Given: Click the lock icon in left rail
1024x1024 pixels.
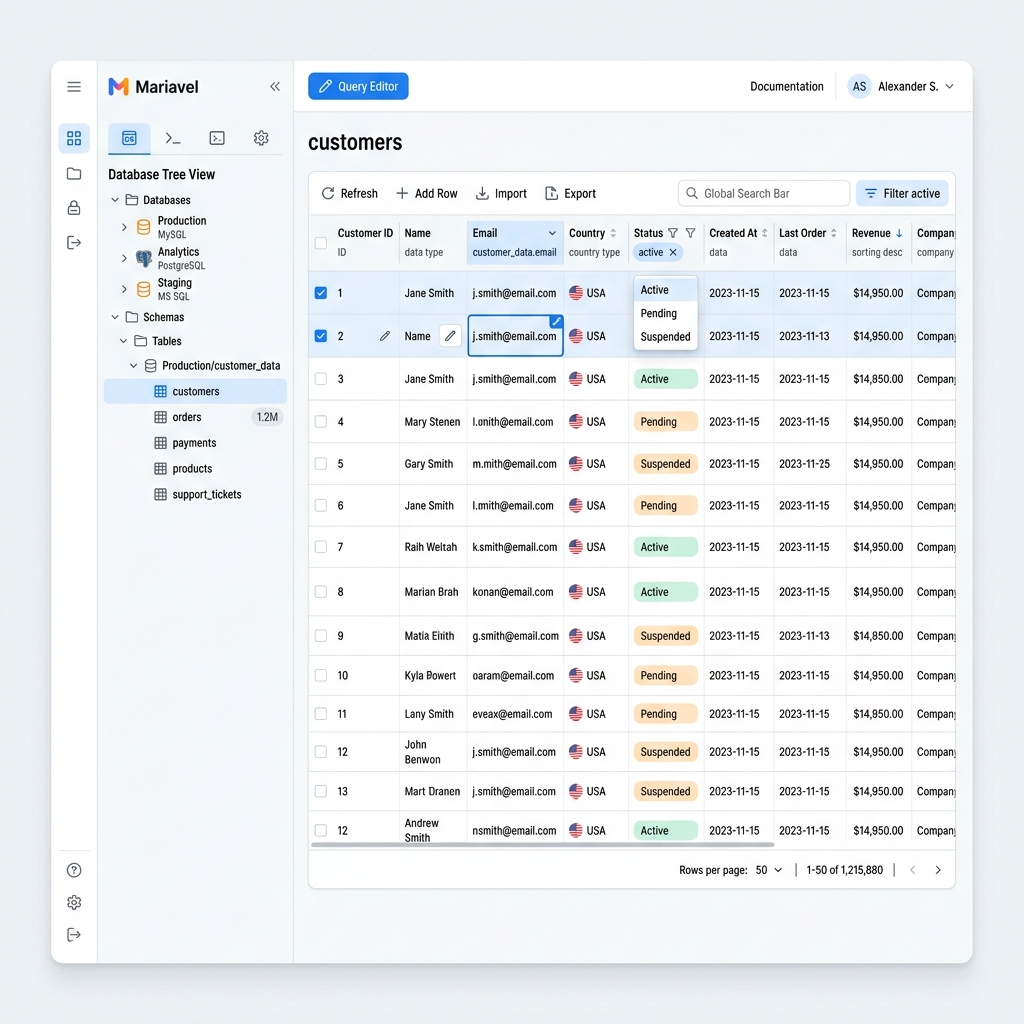Looking at the screenshot, I should (x=74, y=208).
